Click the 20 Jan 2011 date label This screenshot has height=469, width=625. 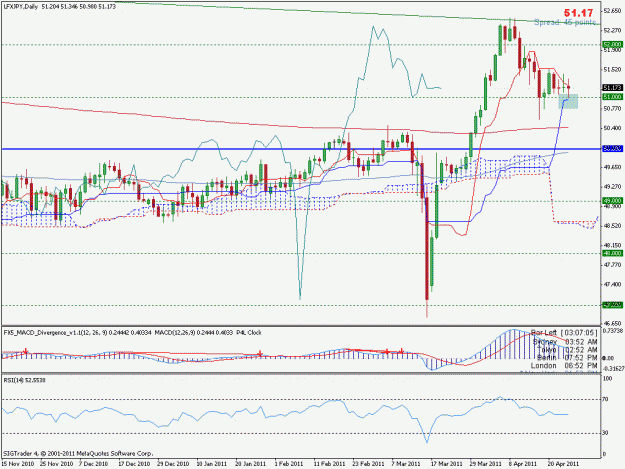(251, 464)
